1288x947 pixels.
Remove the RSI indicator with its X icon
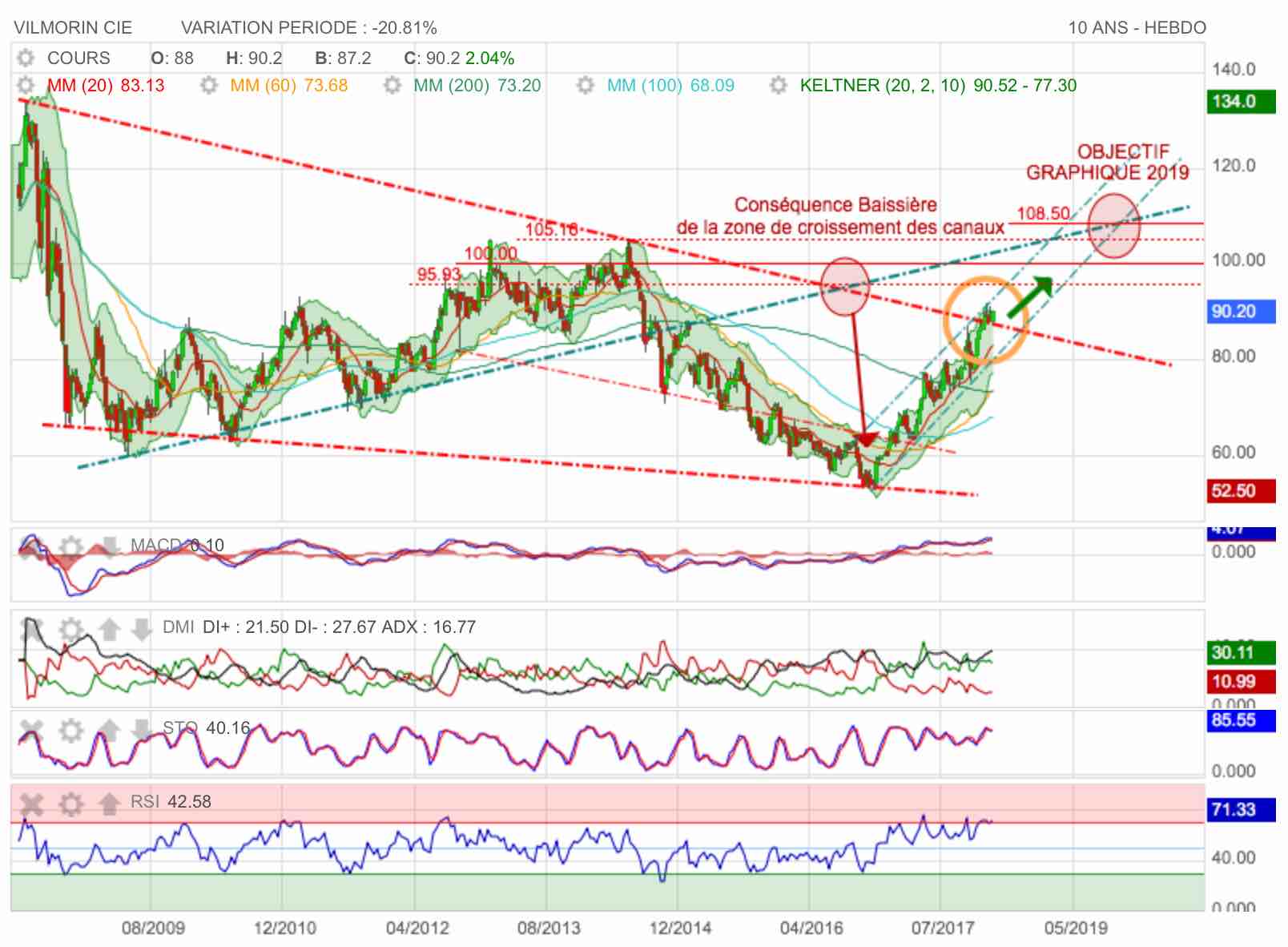pyautogui.click(x=31, y=803)
